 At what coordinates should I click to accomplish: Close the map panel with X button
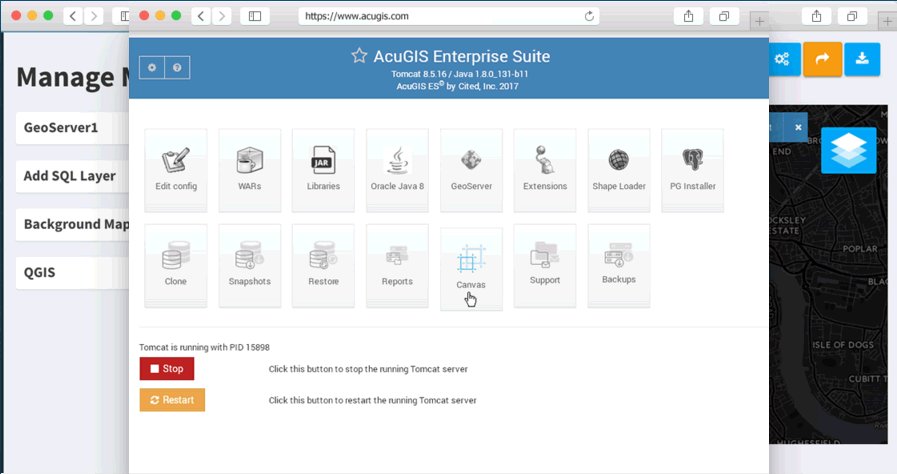click(x=798, y=128)
